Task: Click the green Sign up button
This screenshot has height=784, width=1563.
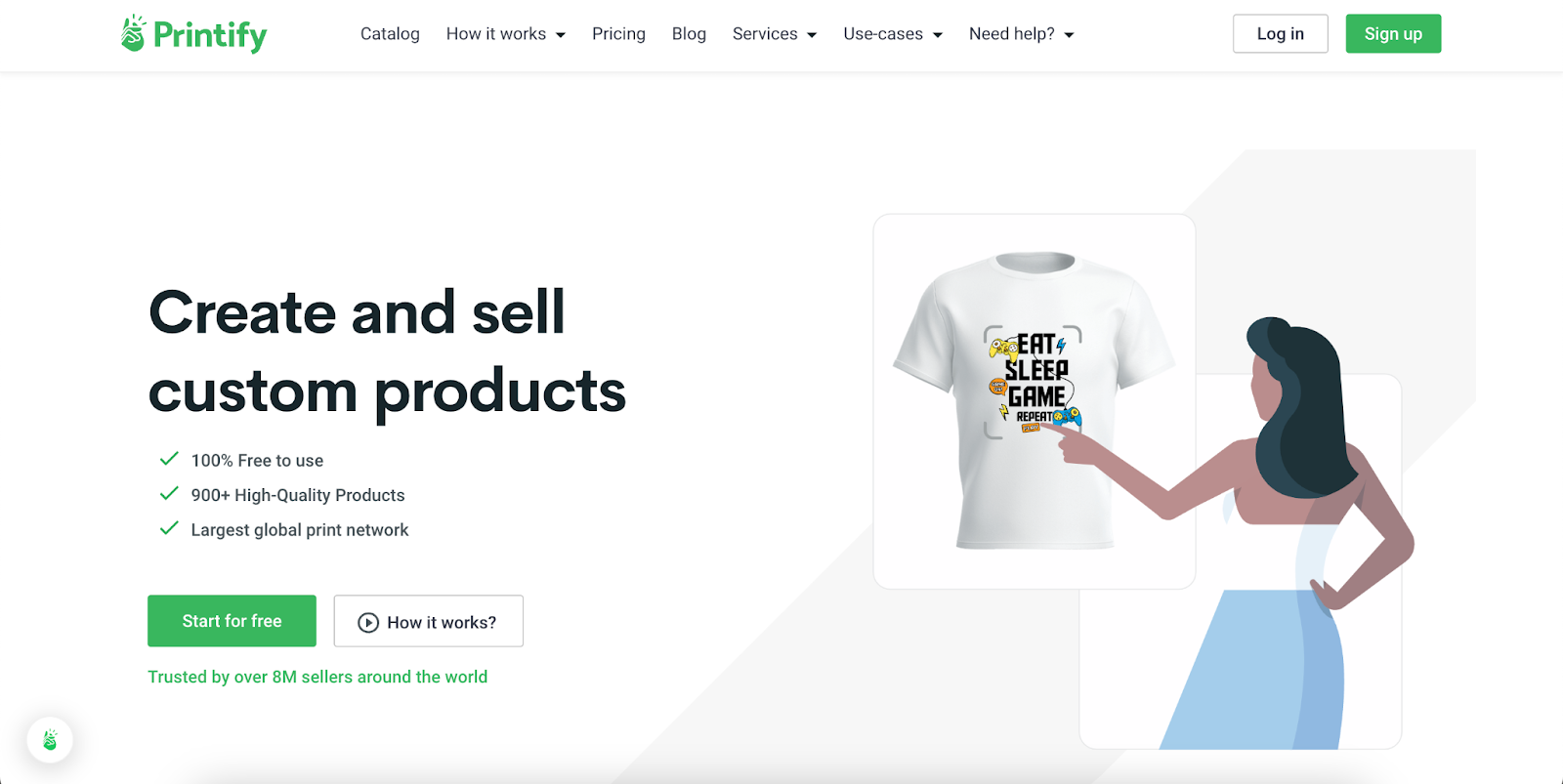Action: pos(1393,34)
